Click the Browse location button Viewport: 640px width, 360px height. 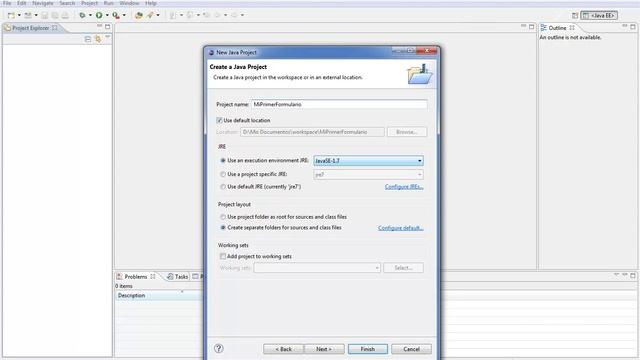pyautogui.click(x=407, y=132)
